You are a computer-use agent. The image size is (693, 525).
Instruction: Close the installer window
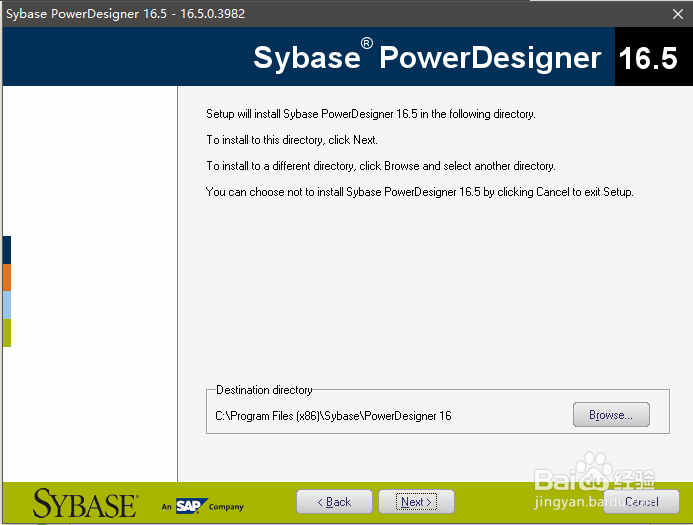(678, 14)
